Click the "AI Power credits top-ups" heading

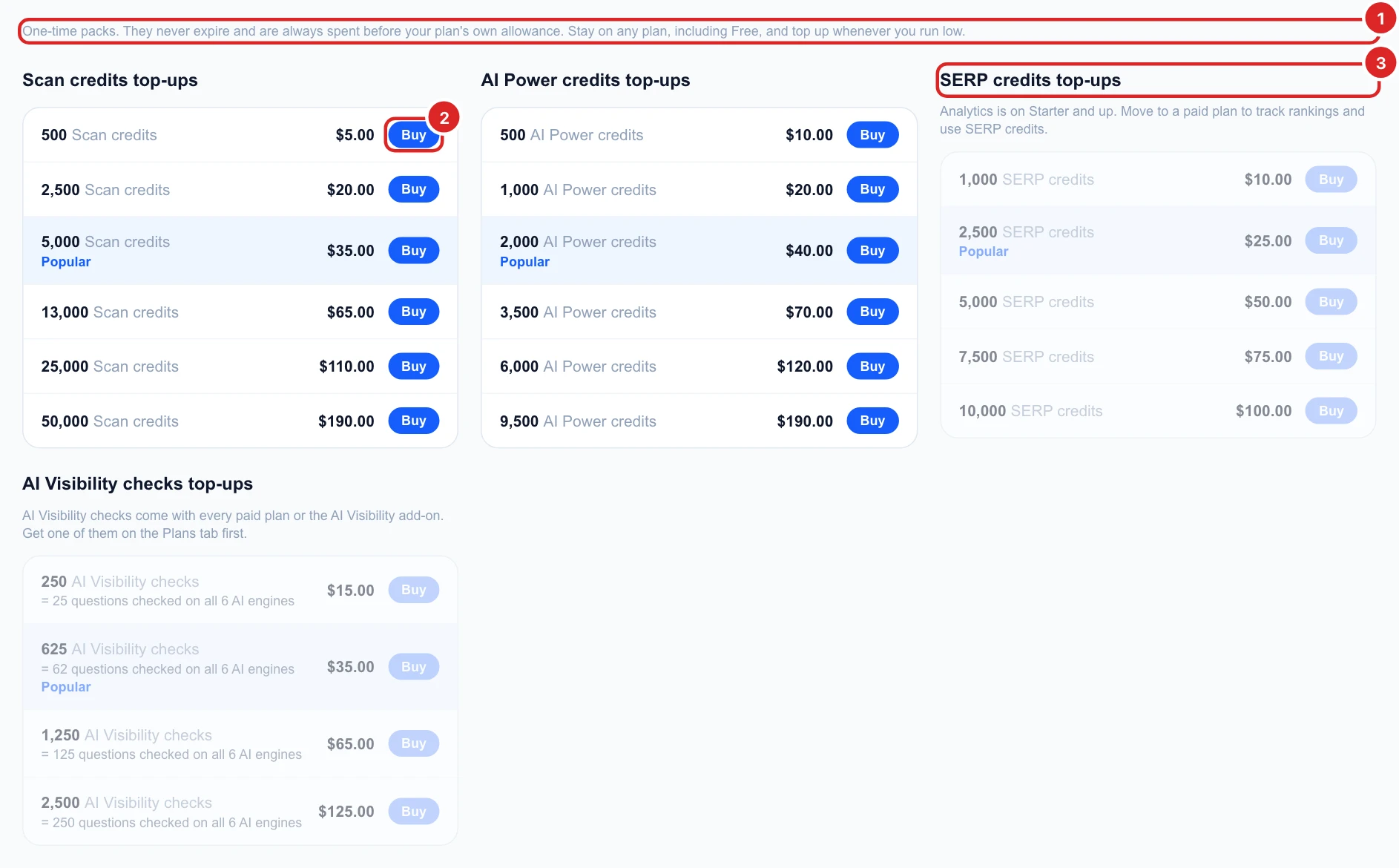[585, 80]
